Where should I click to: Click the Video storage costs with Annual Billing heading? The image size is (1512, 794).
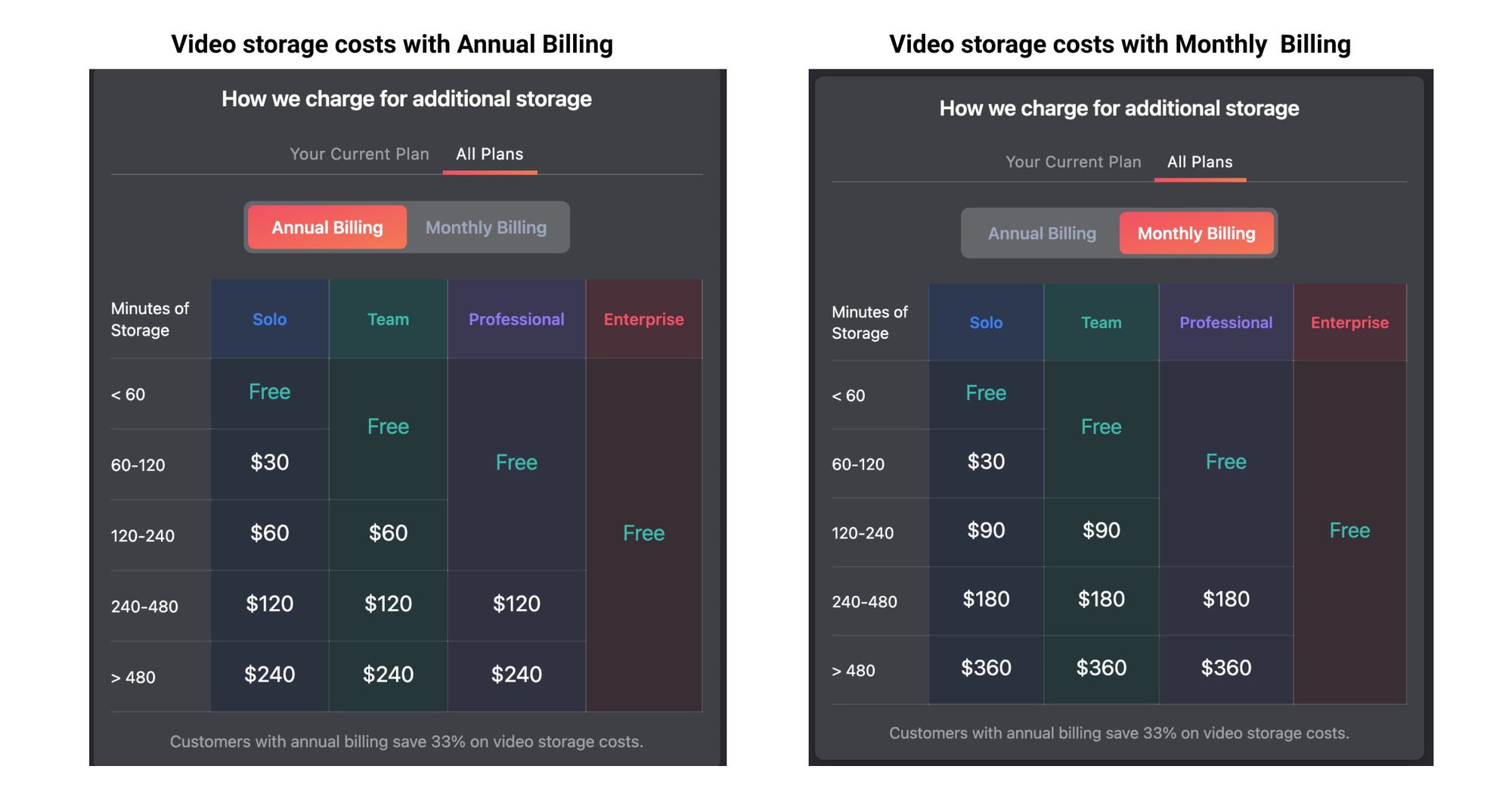(x=392, y=45)
